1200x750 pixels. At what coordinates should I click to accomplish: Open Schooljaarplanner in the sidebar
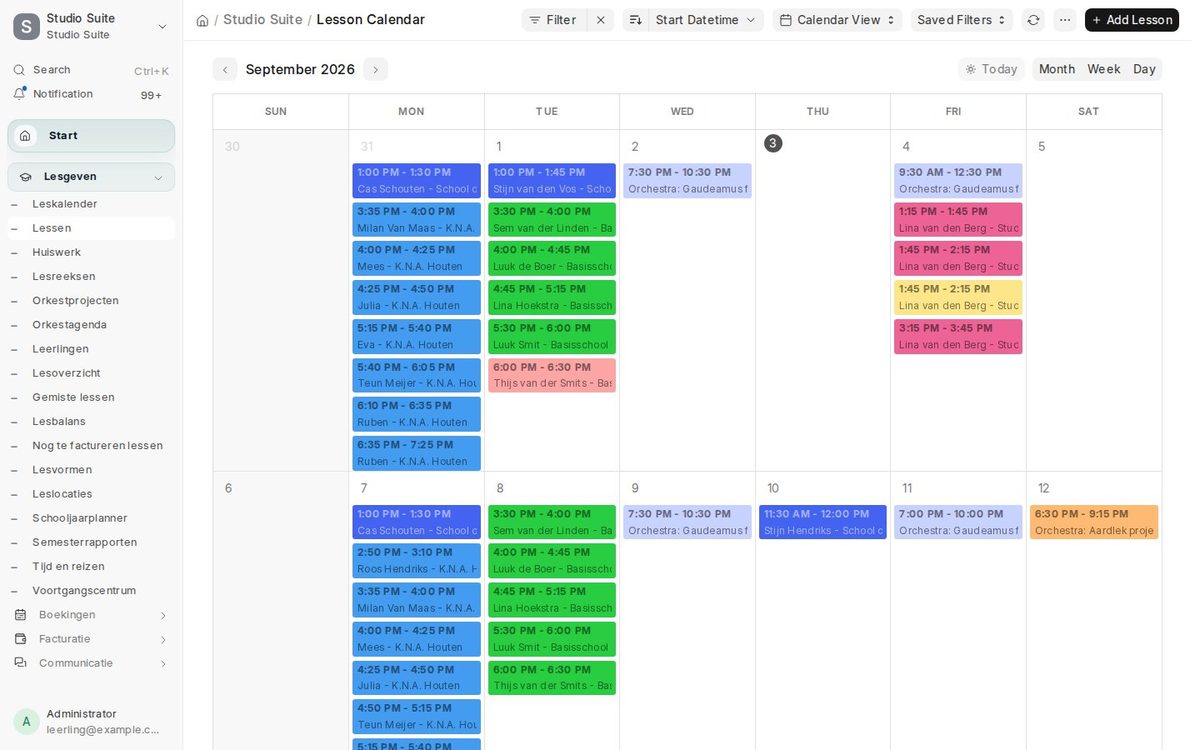pos(91,518)
